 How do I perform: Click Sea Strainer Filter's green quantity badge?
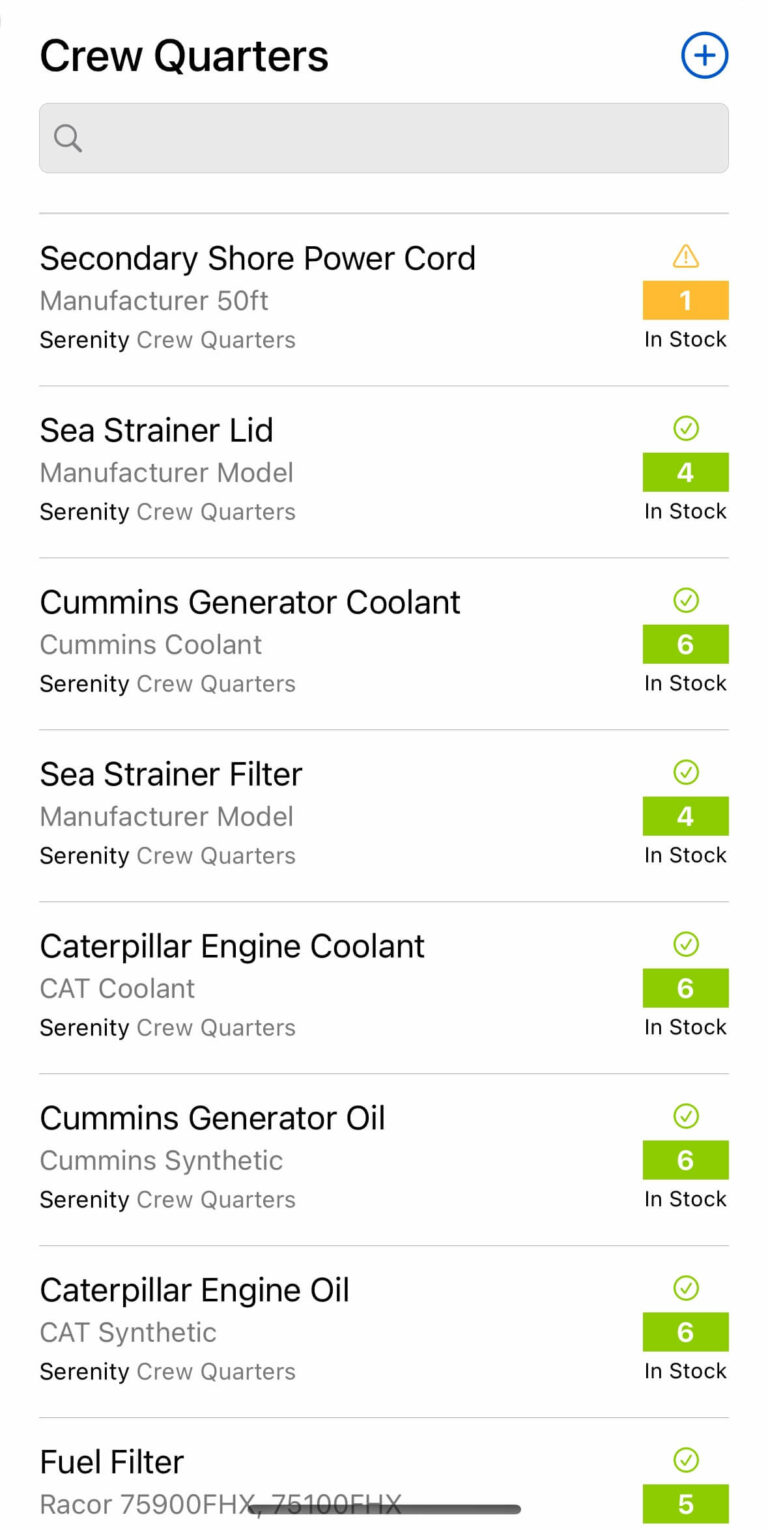pos(685,816)
